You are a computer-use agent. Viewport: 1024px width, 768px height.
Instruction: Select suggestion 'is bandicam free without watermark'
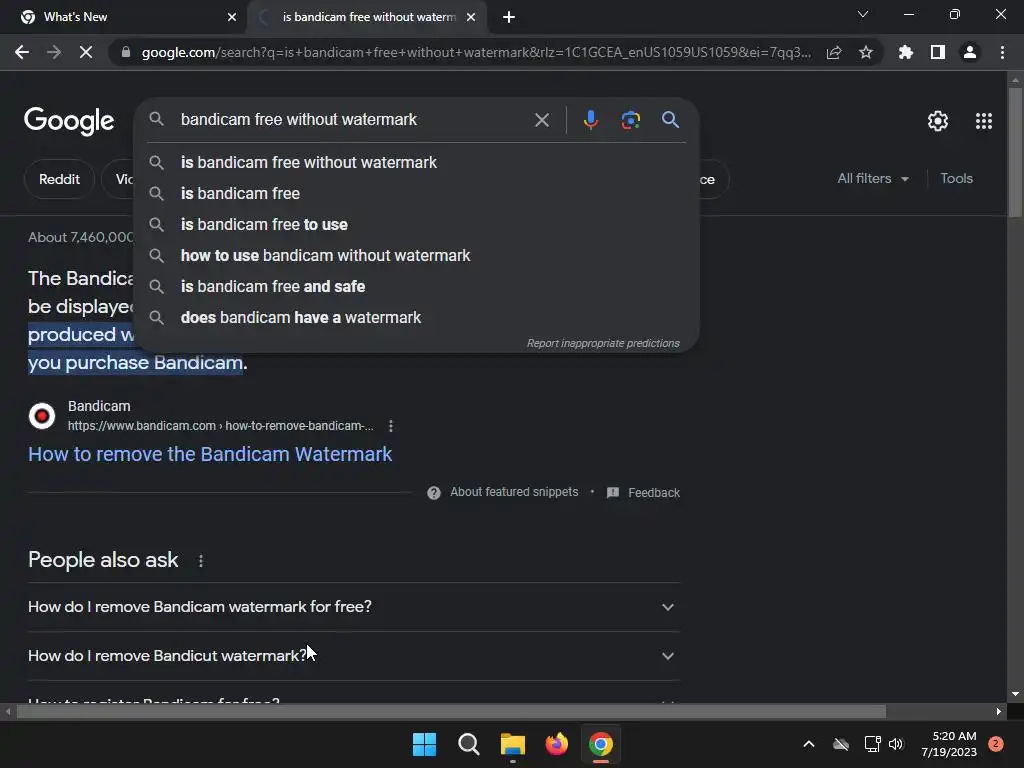pos(416,163)
